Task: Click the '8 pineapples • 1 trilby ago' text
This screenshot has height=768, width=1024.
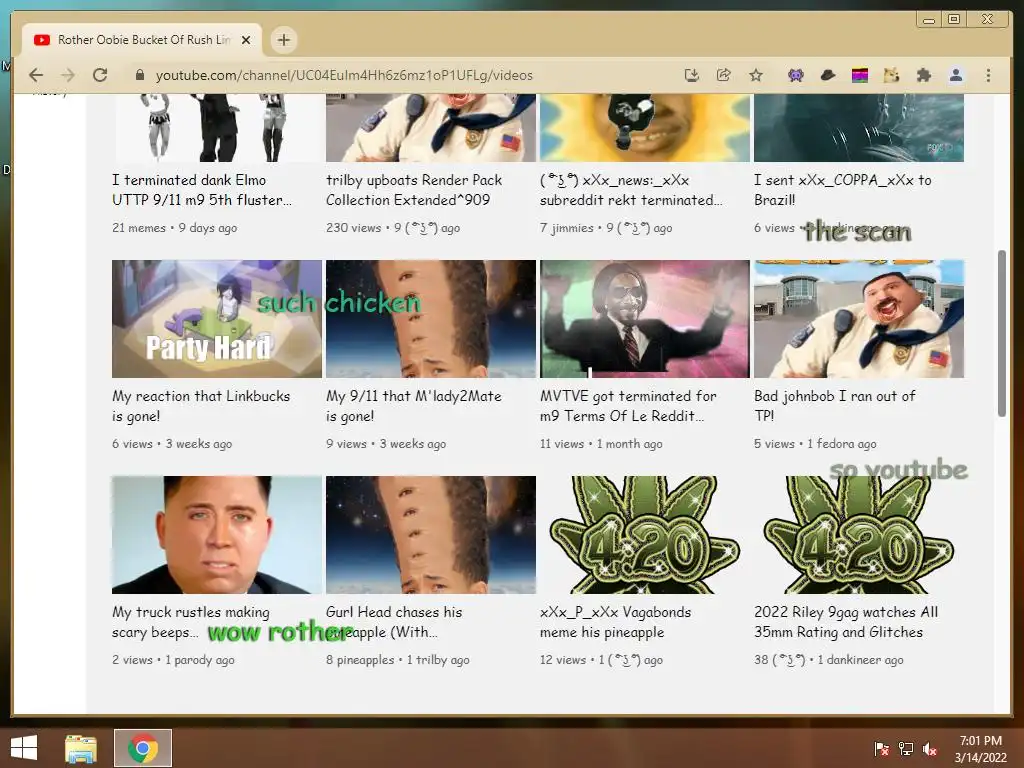Action: (398, 660)
